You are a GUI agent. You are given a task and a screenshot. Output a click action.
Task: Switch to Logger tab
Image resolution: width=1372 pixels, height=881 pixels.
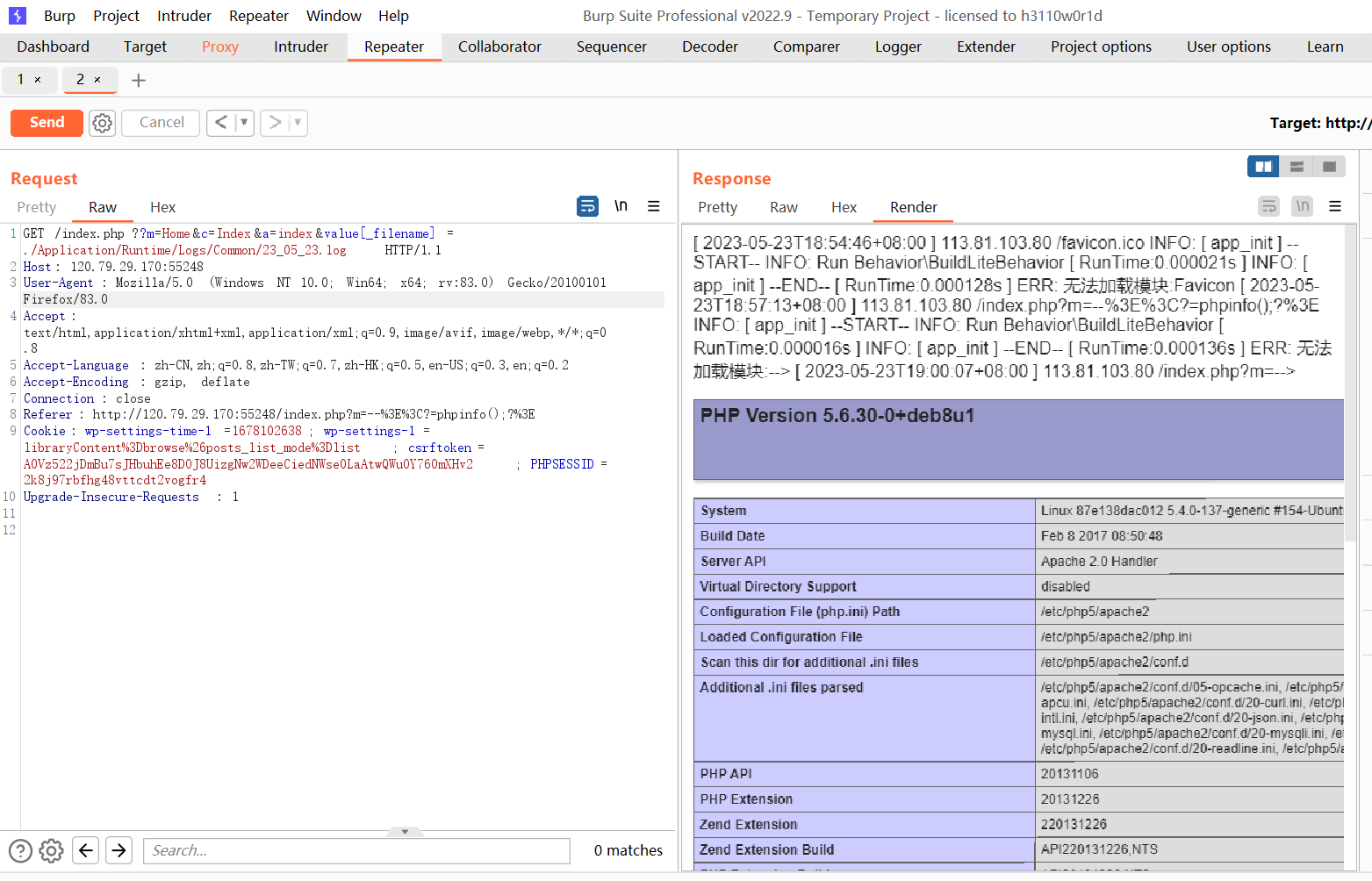click(x=898, y=47)
